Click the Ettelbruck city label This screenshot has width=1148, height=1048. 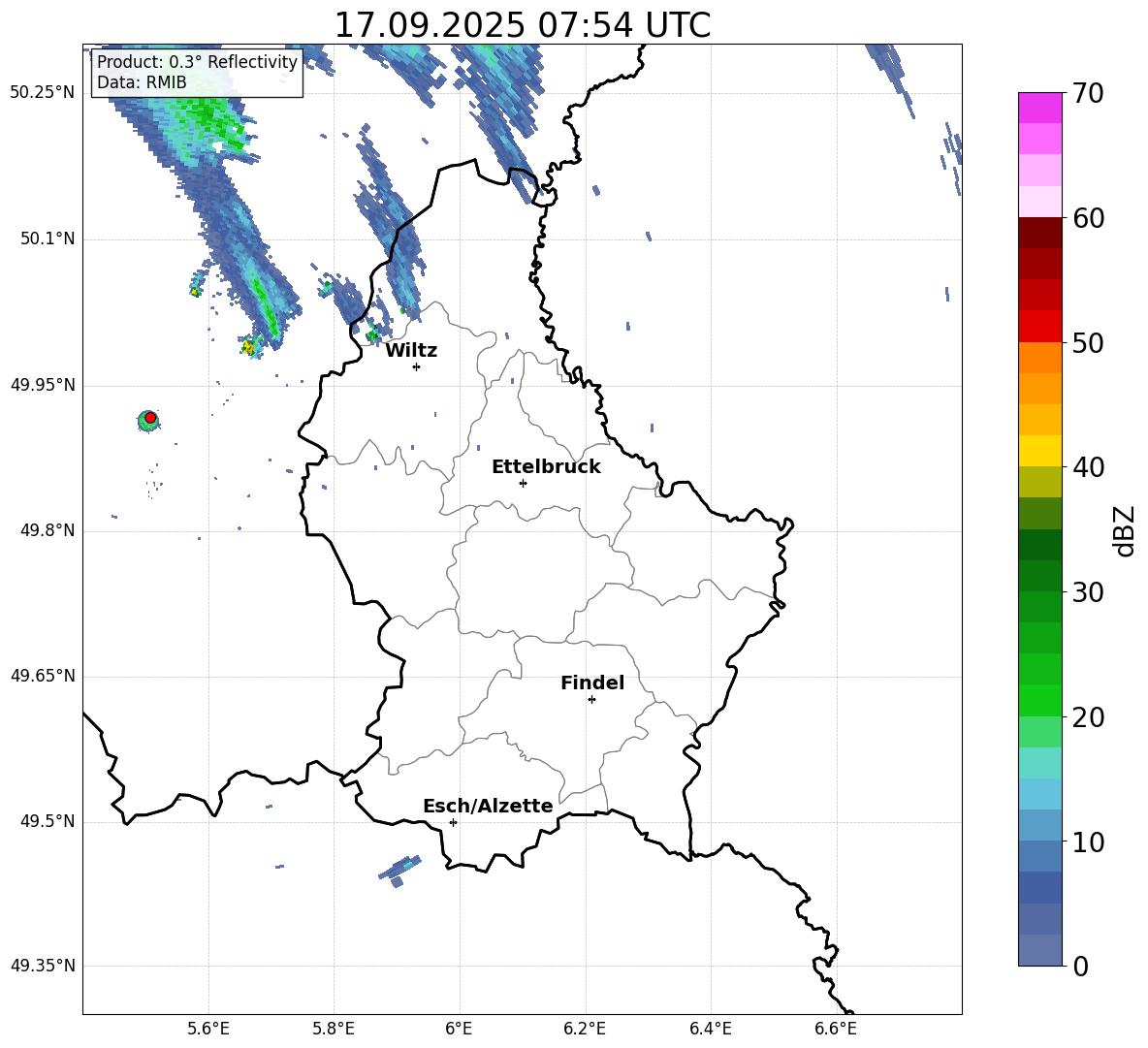tap(546, 467)
